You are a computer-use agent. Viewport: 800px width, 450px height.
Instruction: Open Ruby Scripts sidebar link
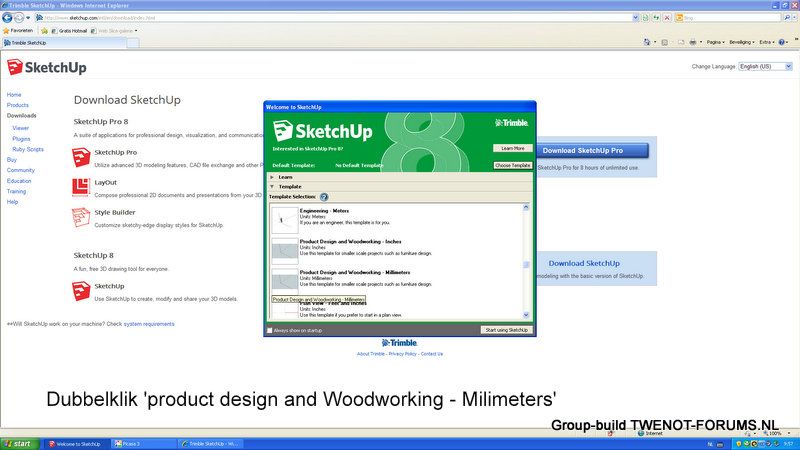click(x=28, y=149)
